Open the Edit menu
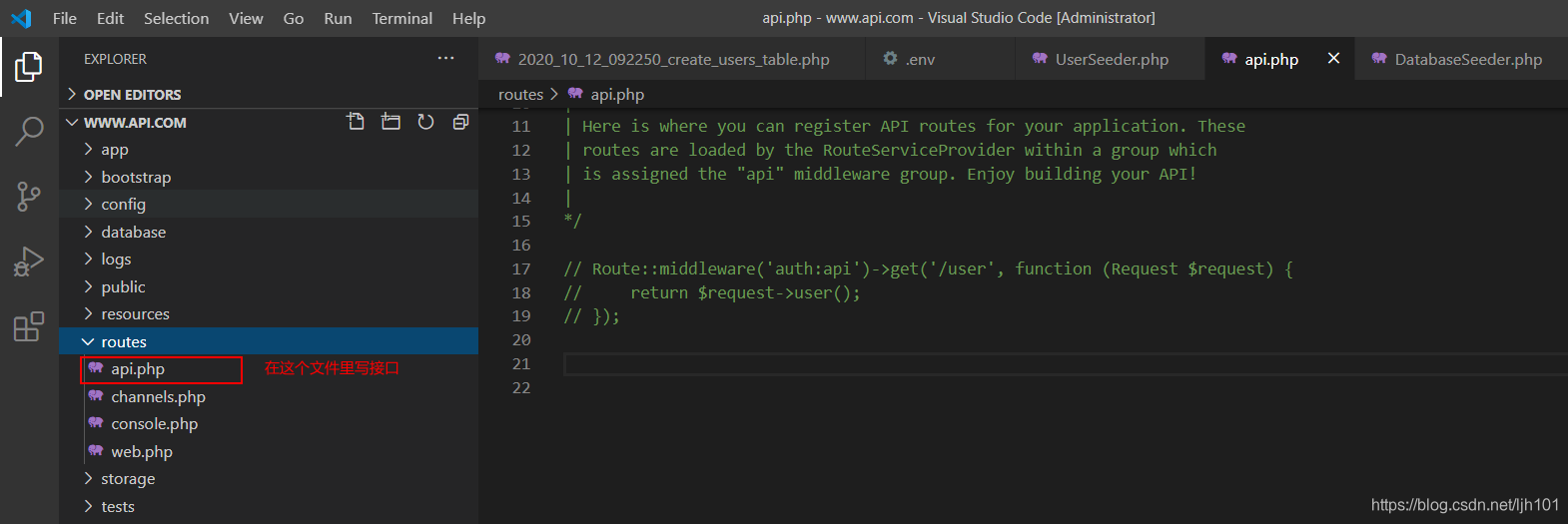 click(x=110, y=18)
